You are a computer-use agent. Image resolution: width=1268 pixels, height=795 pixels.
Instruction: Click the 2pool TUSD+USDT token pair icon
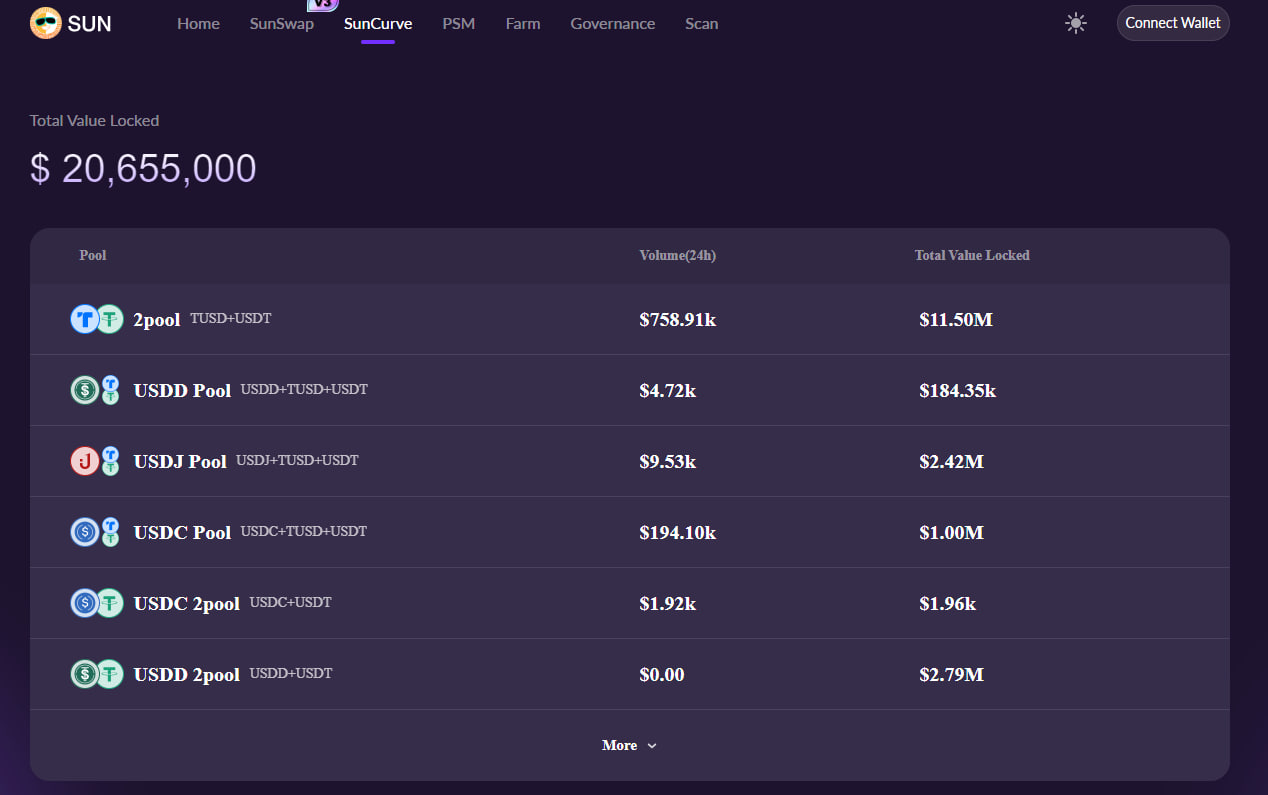tap(96, 319)
